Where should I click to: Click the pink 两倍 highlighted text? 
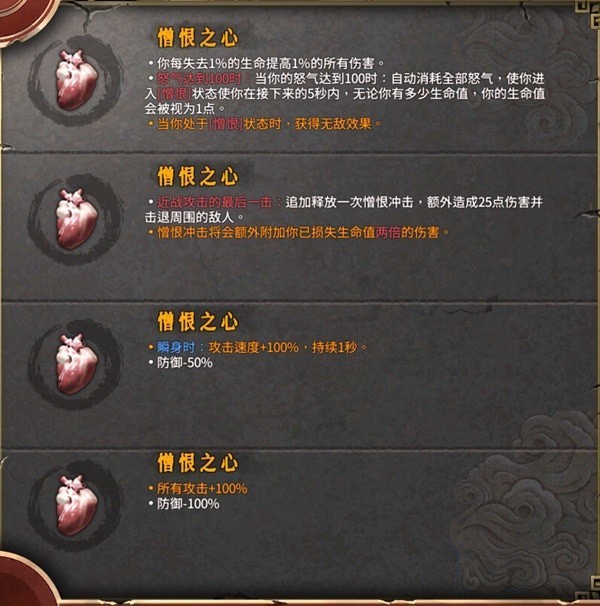tap(388, 233)
